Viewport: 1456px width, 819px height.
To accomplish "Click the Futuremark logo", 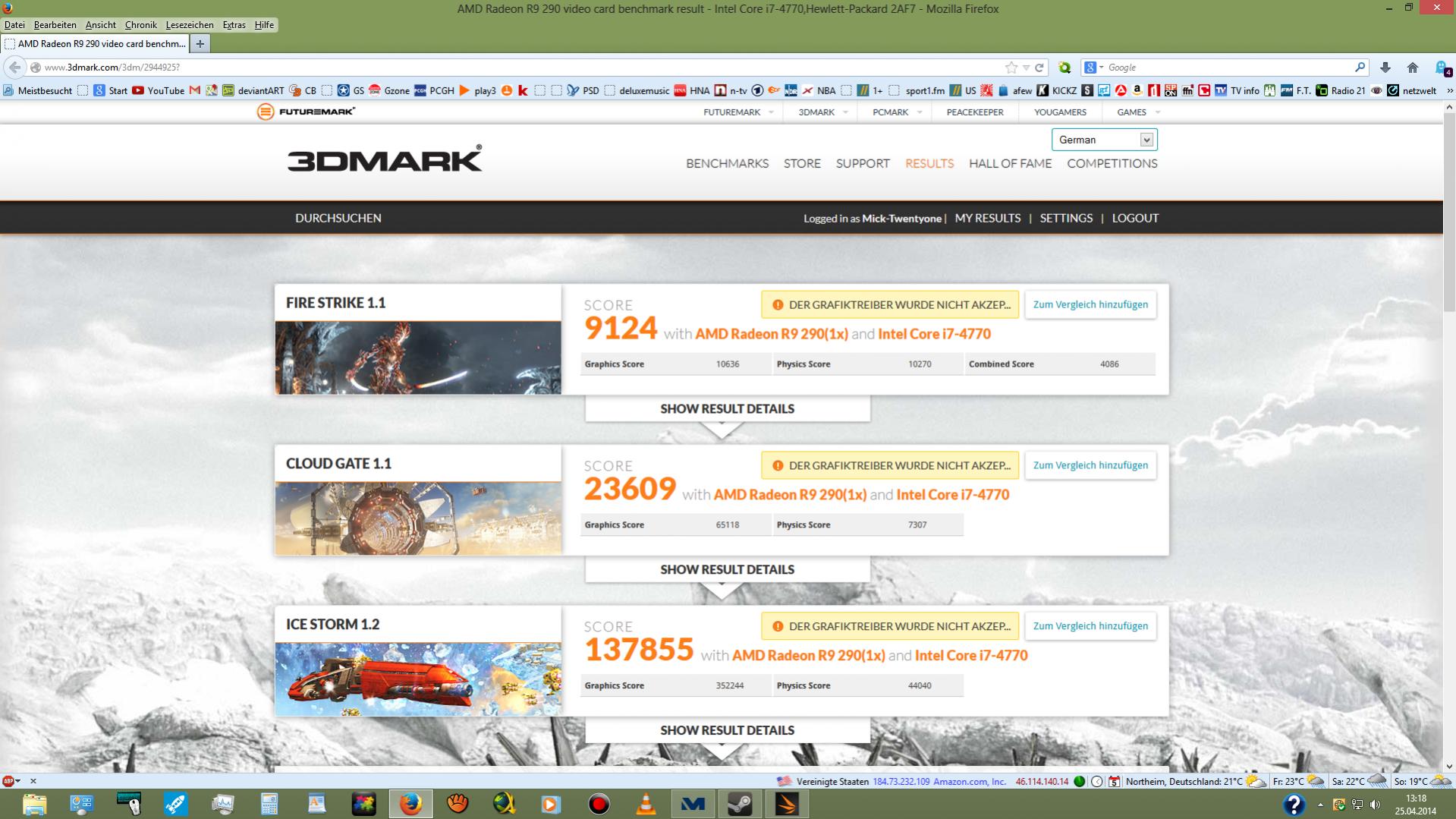I will (306, 112).
